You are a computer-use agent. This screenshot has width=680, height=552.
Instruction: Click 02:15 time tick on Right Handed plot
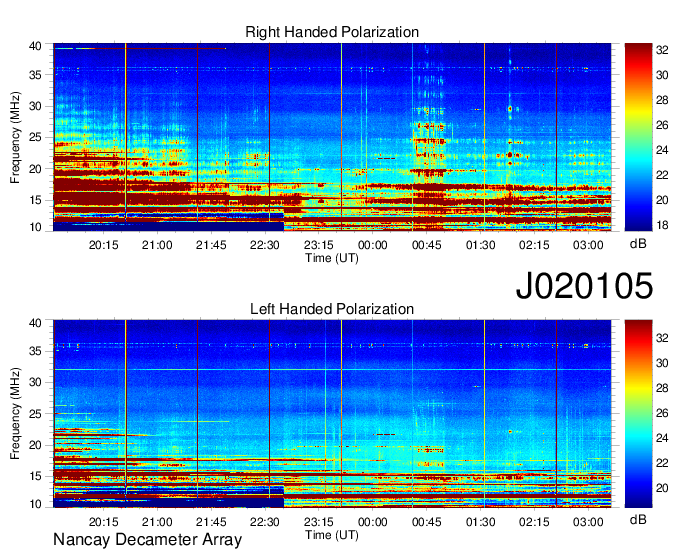pyautogui.click(x=534, y=245)
